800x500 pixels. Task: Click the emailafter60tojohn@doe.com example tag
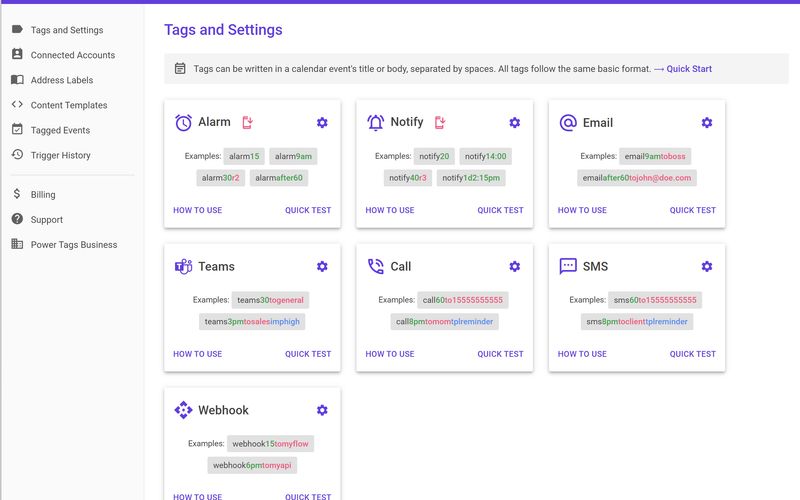click(637, 178)
